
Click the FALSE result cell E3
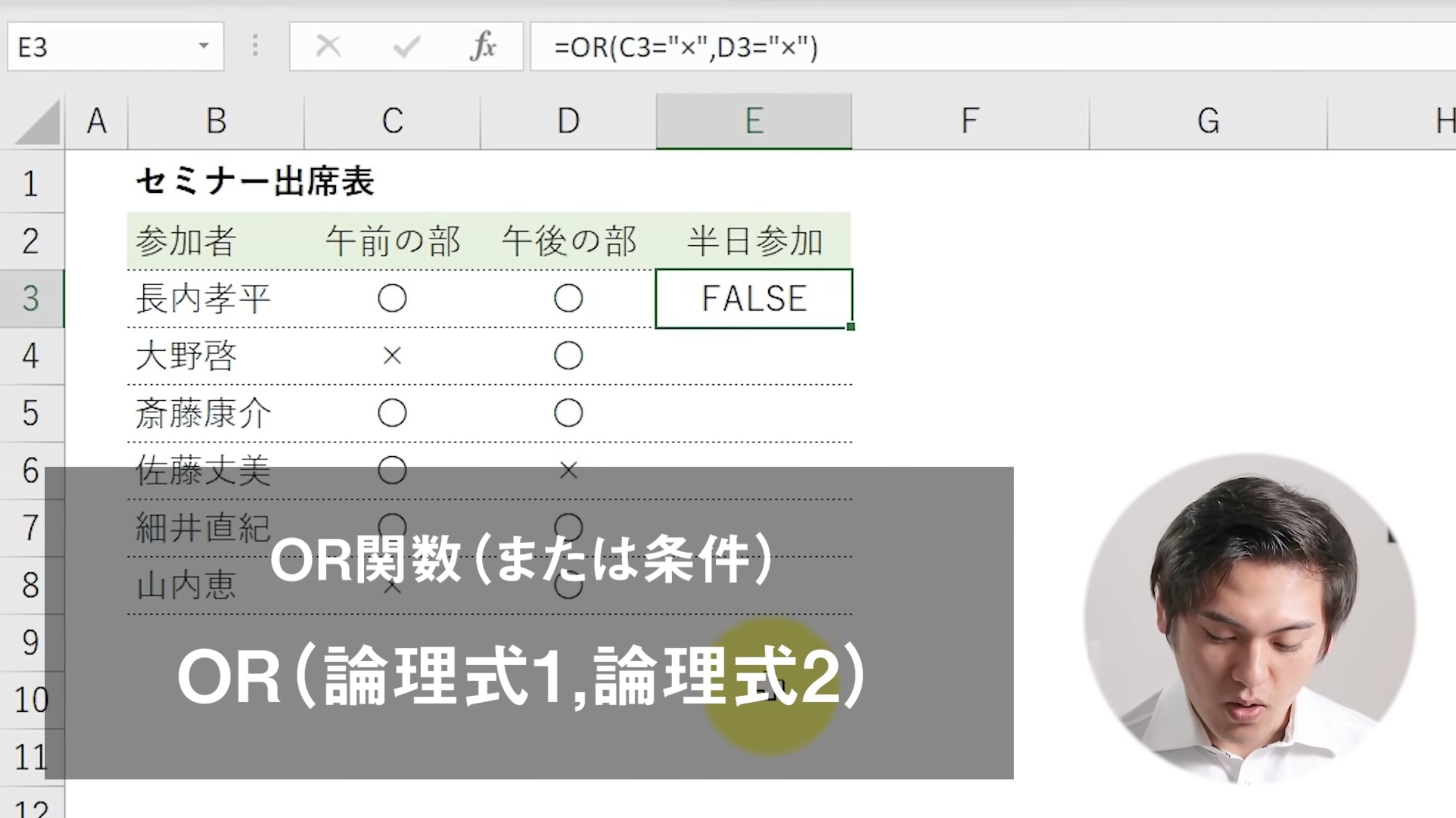(754, 298)
